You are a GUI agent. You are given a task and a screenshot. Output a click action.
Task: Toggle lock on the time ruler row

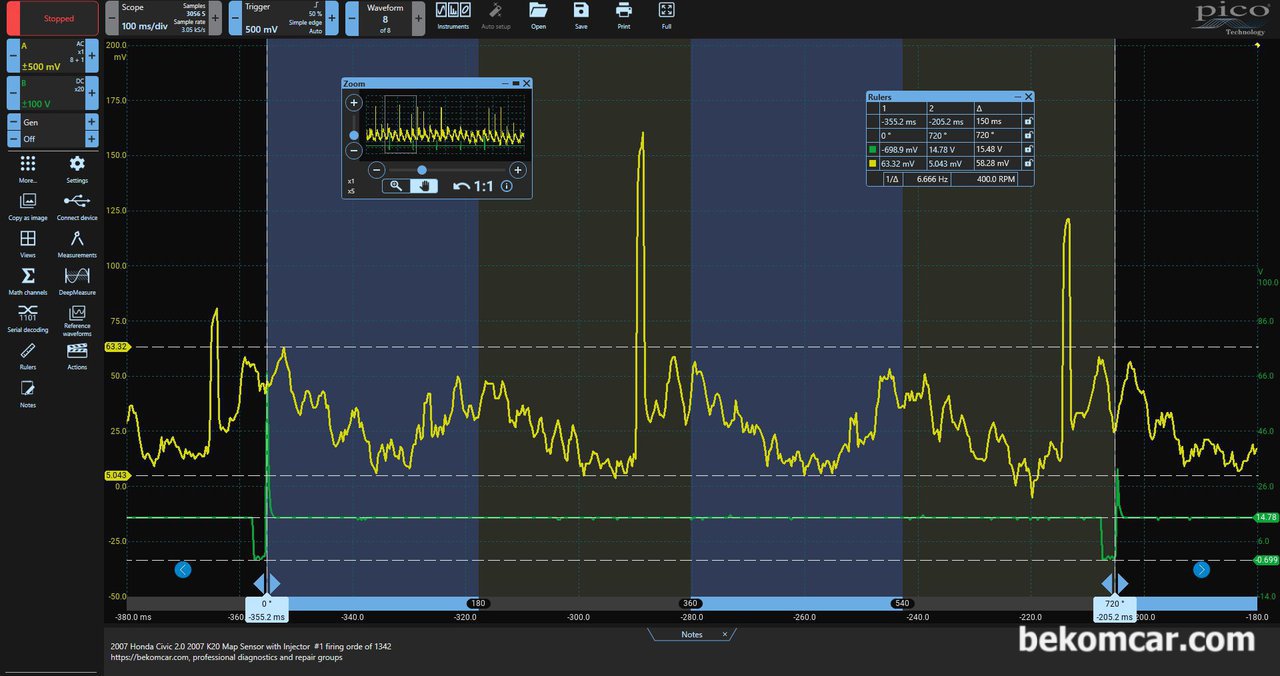[x=1028, y=121]
